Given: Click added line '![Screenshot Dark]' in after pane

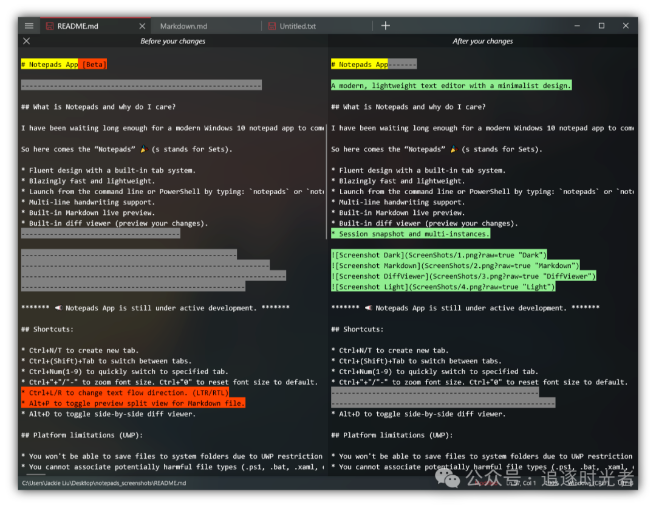Looking at the screenshot, I should (439, 255).
